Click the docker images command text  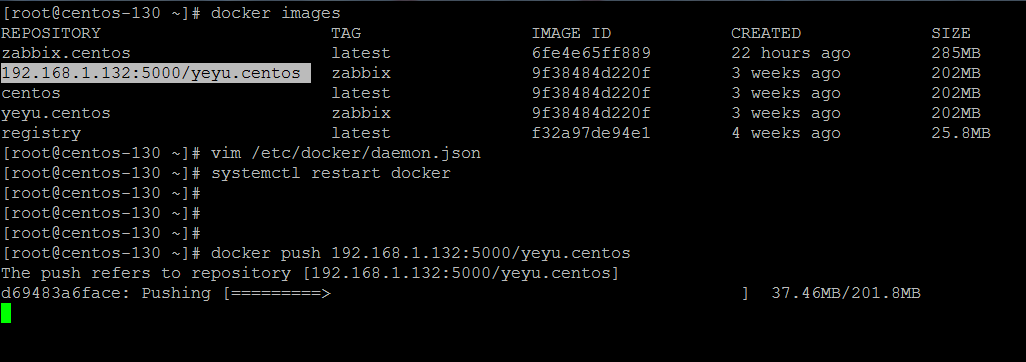275,13
